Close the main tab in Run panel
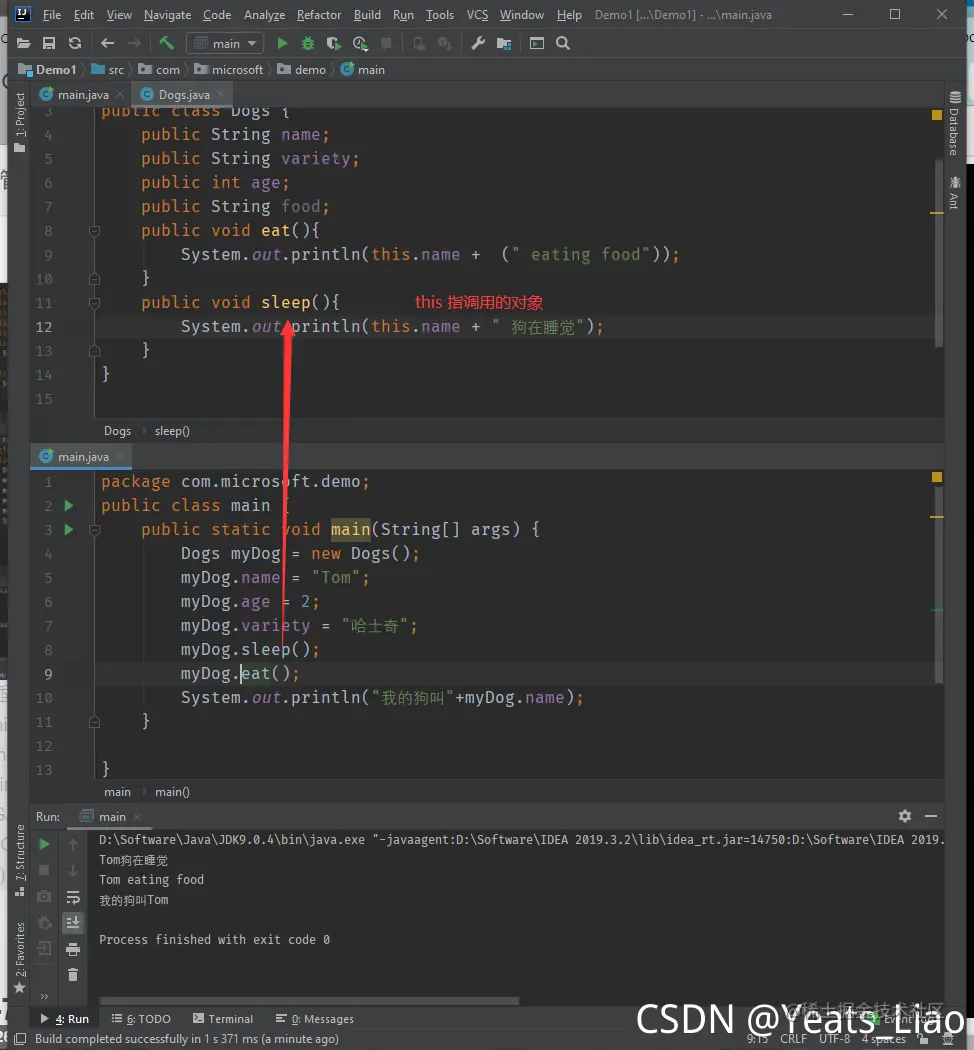 pos(137,817)
